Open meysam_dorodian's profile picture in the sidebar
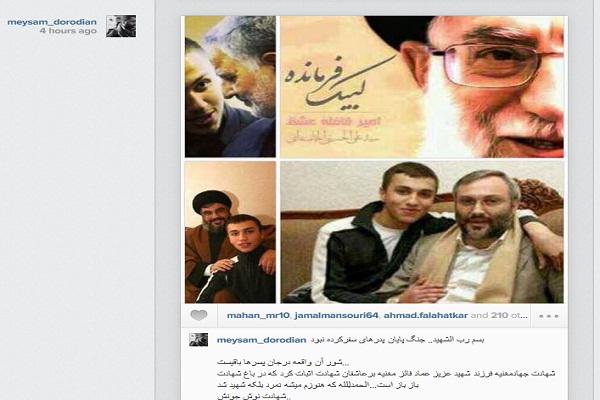 [x=121, y=26]
